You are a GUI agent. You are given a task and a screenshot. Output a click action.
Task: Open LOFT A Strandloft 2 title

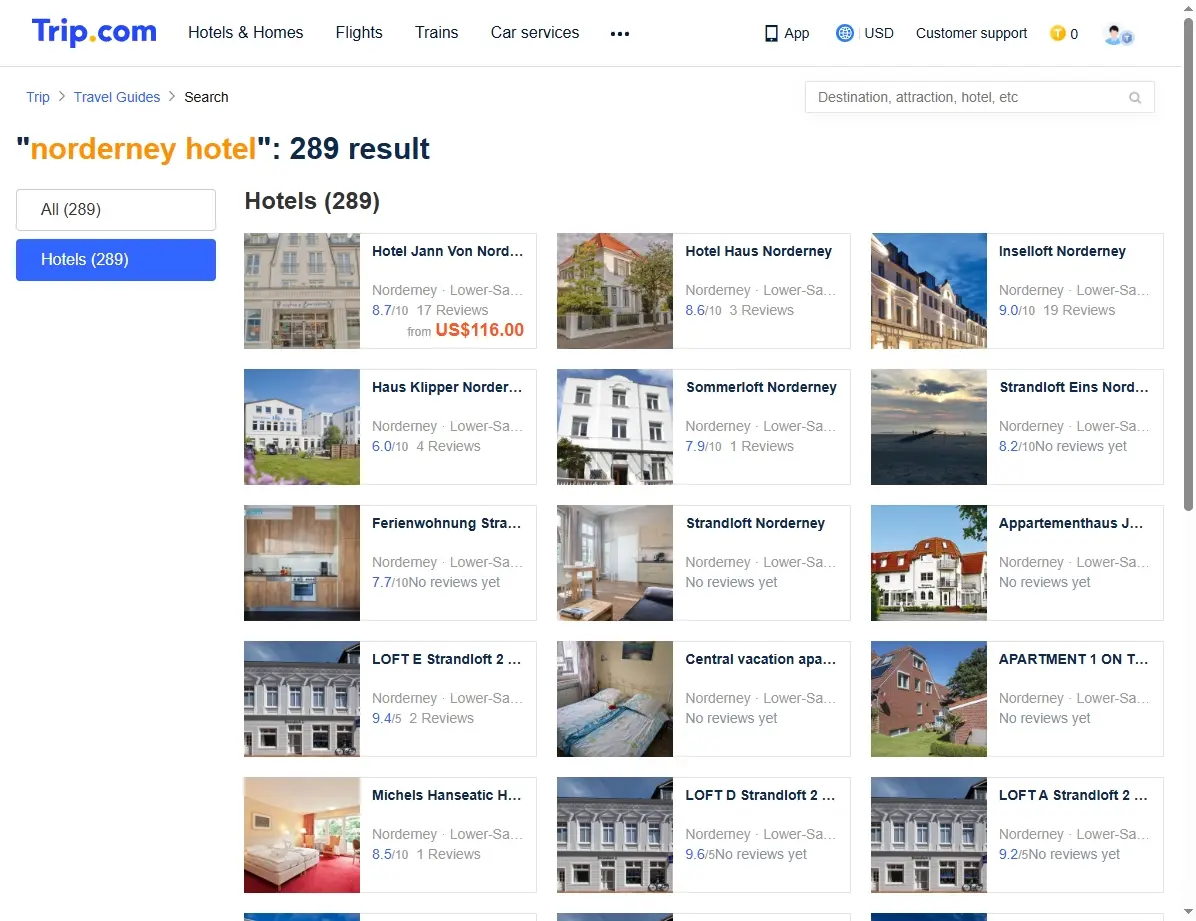(x=1073, y=795)
